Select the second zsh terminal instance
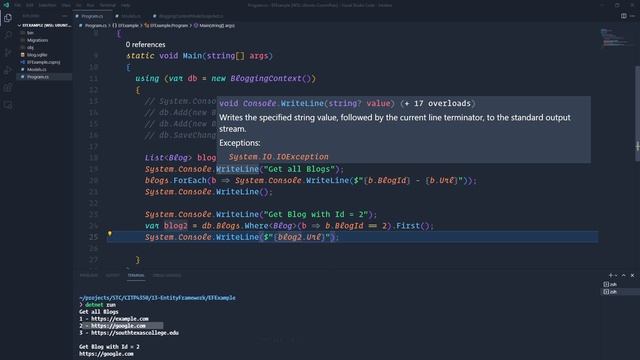The image size is (640, 360). pyautogui.click(x=619, y=292)
